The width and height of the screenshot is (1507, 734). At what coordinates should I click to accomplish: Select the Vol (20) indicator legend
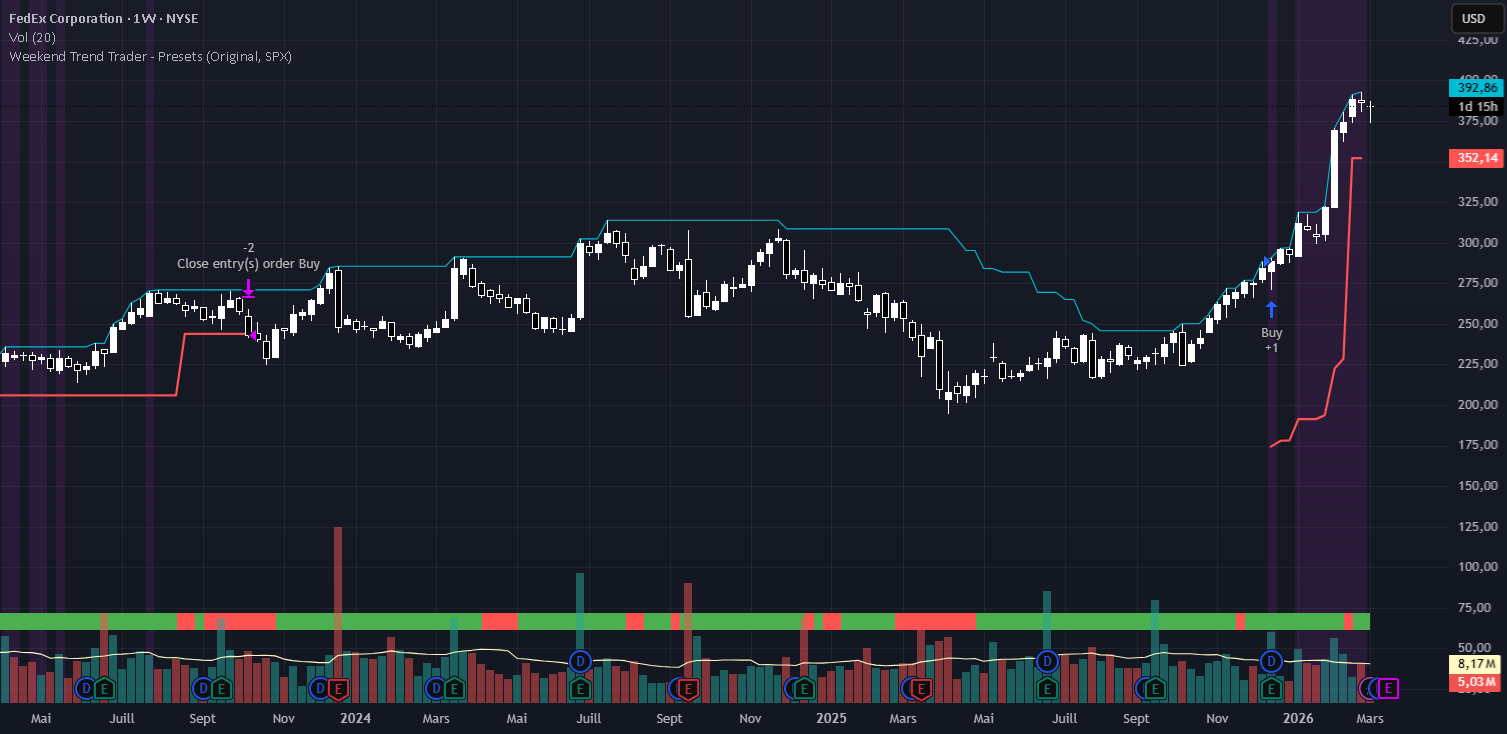click(x=34, y=38)
